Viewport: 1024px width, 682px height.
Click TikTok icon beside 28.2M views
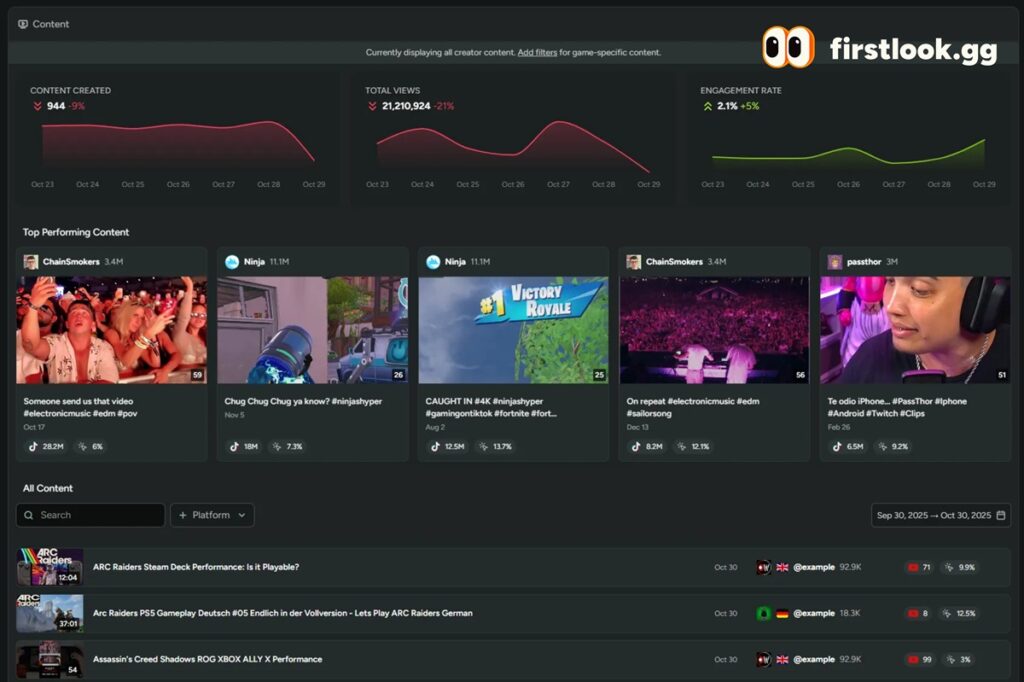pyautogui.click(x=33, y=447)
